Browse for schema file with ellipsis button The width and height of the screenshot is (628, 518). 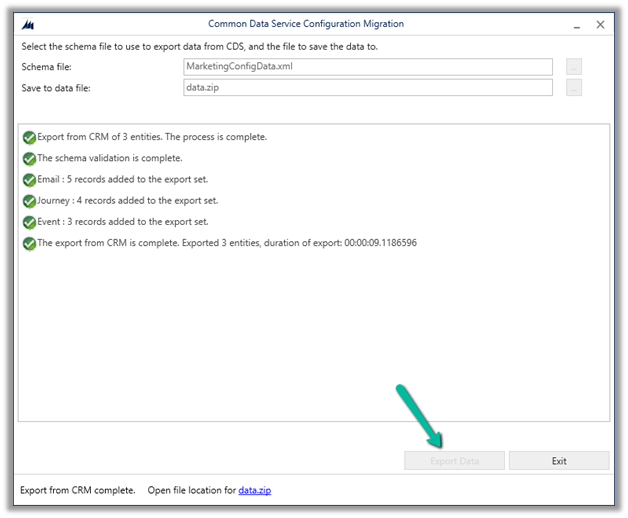click(x=574, y=67)
